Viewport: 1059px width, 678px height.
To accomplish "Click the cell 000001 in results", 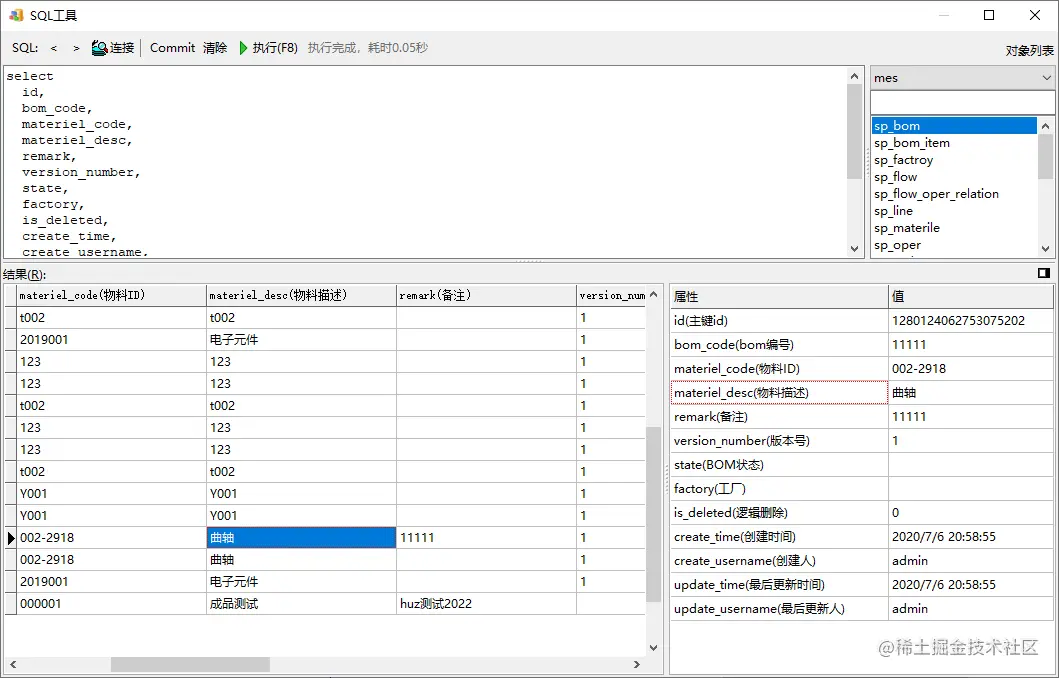I will coord(111,604).
